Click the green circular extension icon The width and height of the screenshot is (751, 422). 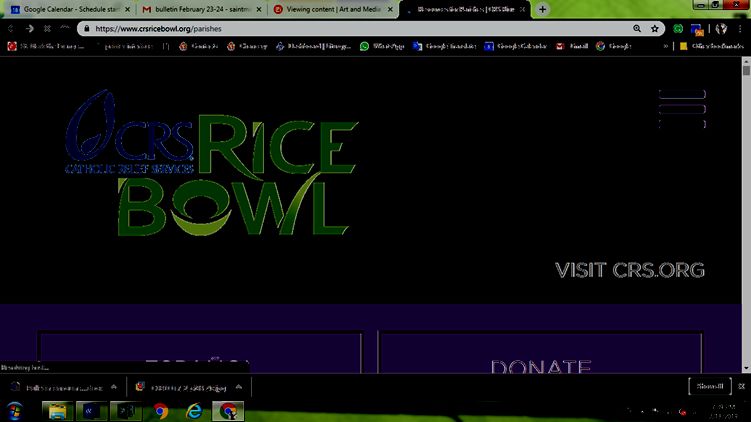(678, 29)
